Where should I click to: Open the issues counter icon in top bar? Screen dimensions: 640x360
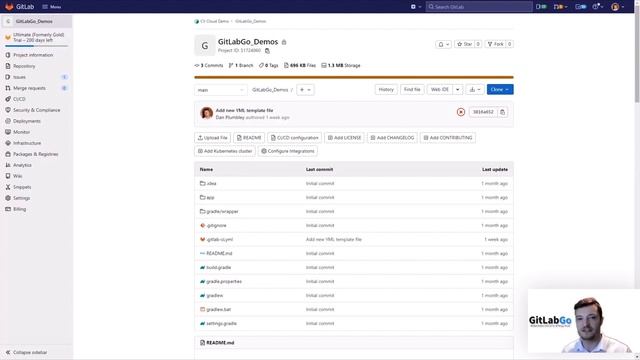click(x=541, y=7)
